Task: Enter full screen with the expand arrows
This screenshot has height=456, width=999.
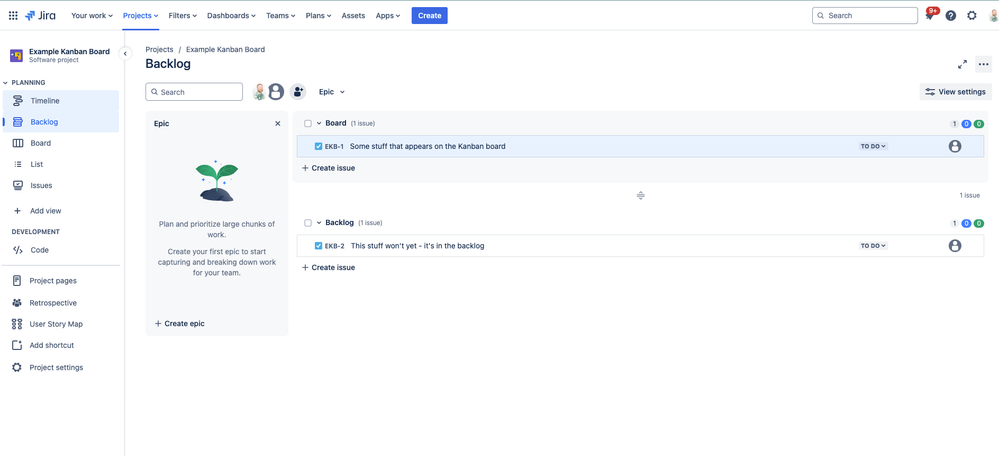Action: (962, 64)
